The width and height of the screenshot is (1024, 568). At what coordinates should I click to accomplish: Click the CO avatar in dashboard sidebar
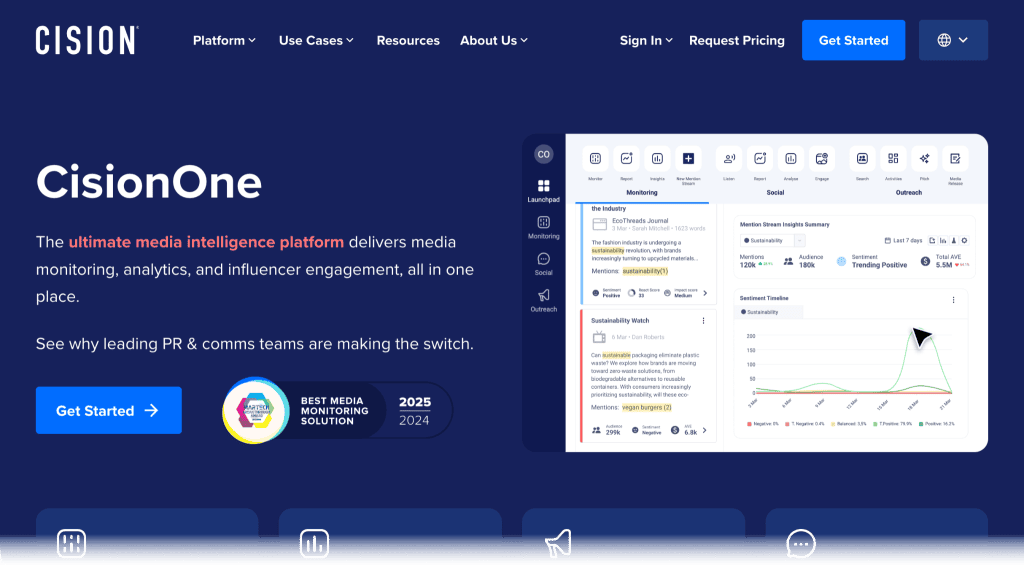543,155
